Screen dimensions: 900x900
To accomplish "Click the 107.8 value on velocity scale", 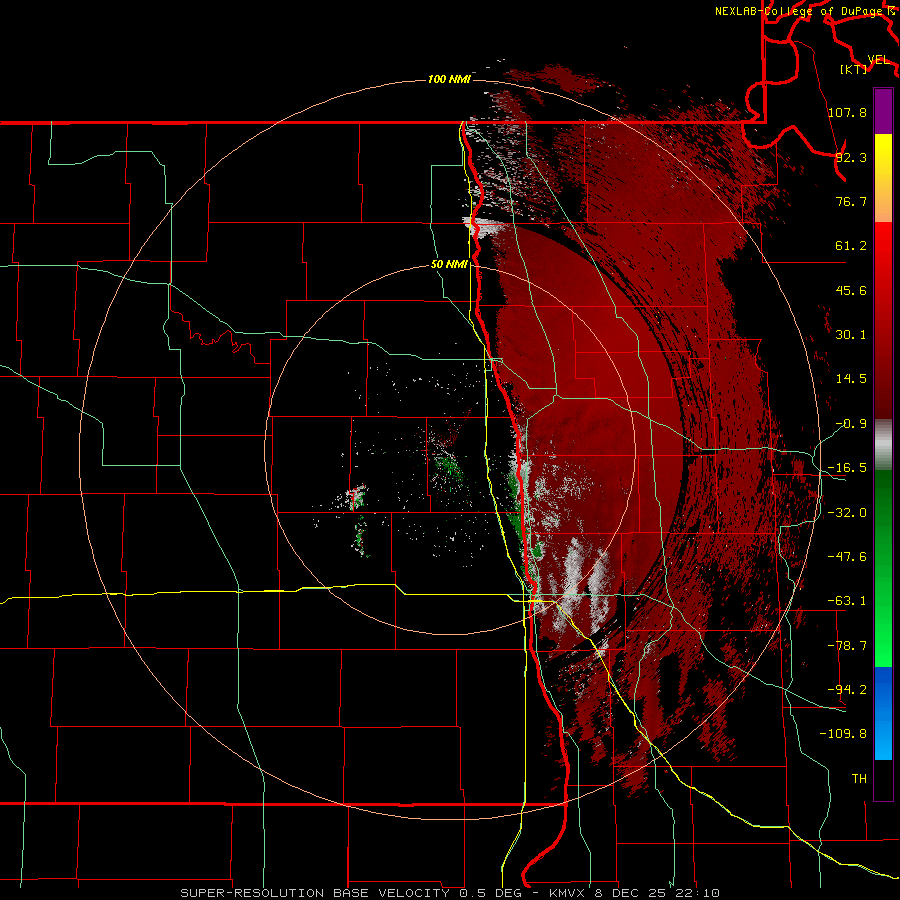I will point(847,112).
